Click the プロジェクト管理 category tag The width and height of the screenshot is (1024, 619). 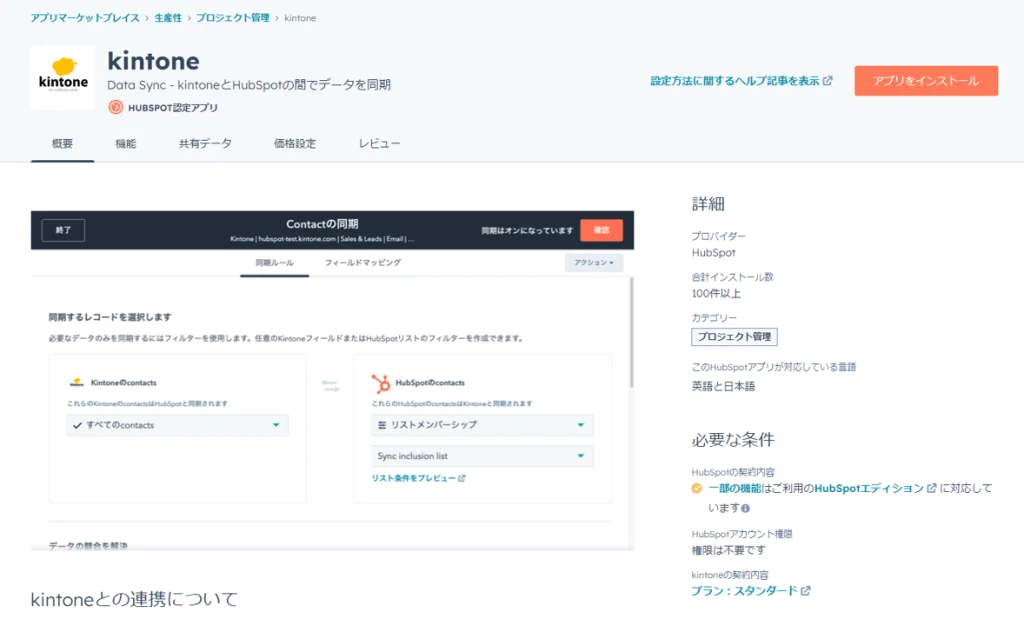(734, 336)
